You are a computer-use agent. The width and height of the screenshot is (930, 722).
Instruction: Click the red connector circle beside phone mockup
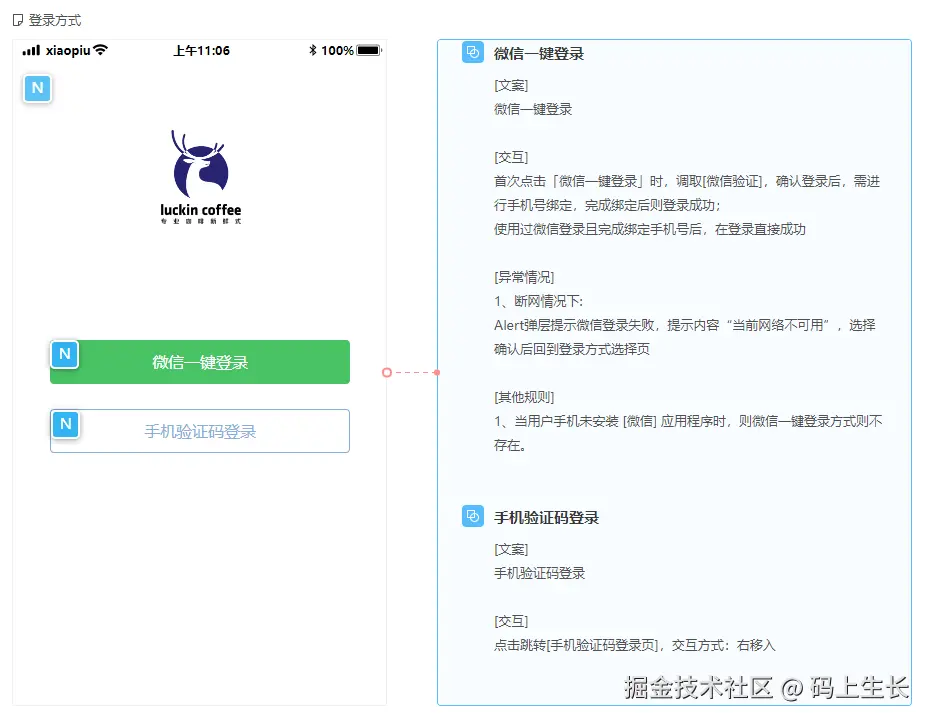click(x=387, y=373)
